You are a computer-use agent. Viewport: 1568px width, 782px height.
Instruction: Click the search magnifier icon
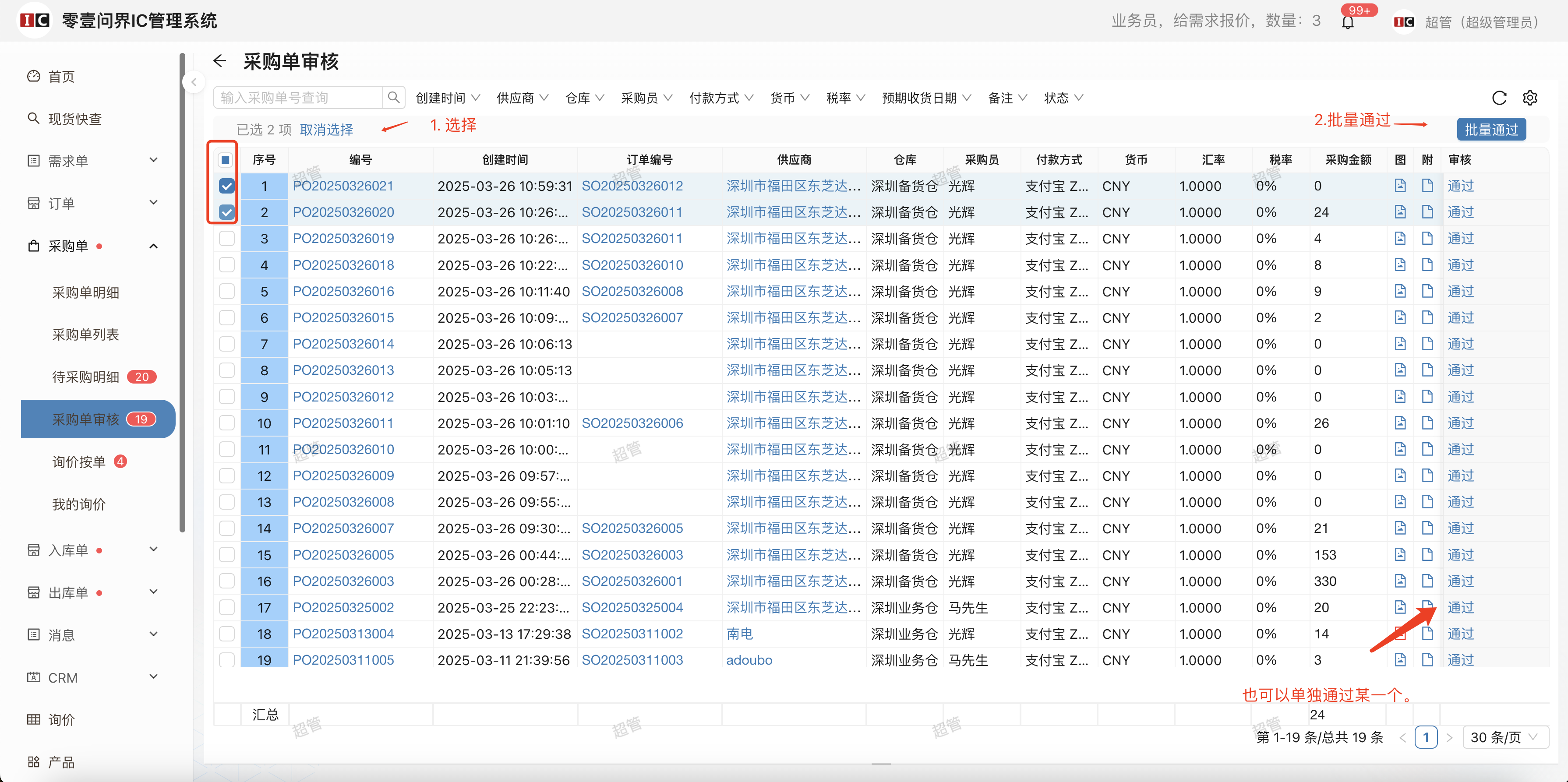pos(394,97)
